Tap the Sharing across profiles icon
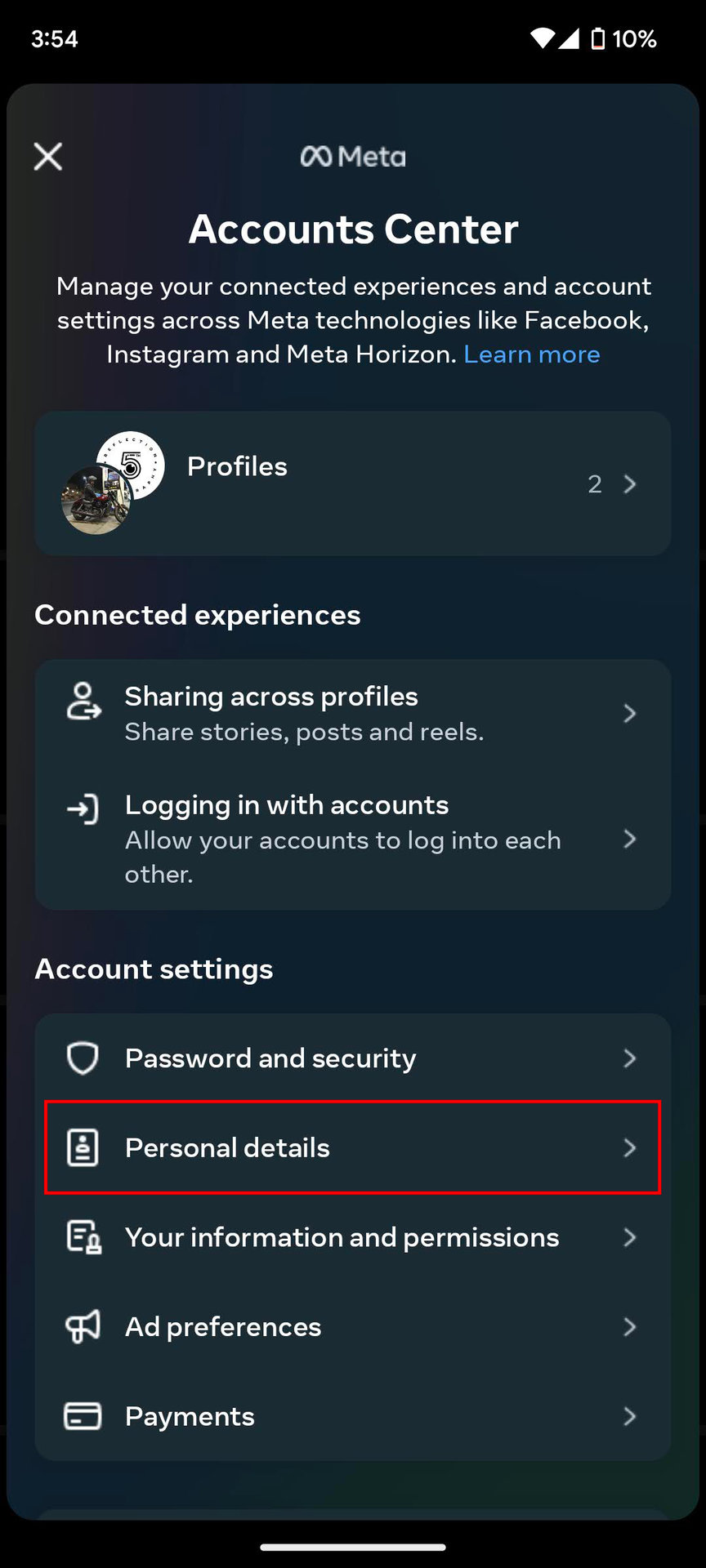Image resolution: width=706 pixels, height=1568 pixels. 83,702
